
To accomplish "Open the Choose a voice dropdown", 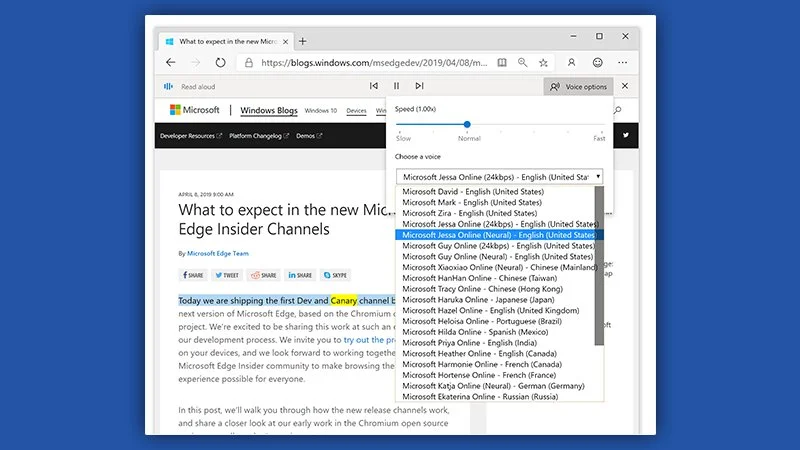I will 499,177.
